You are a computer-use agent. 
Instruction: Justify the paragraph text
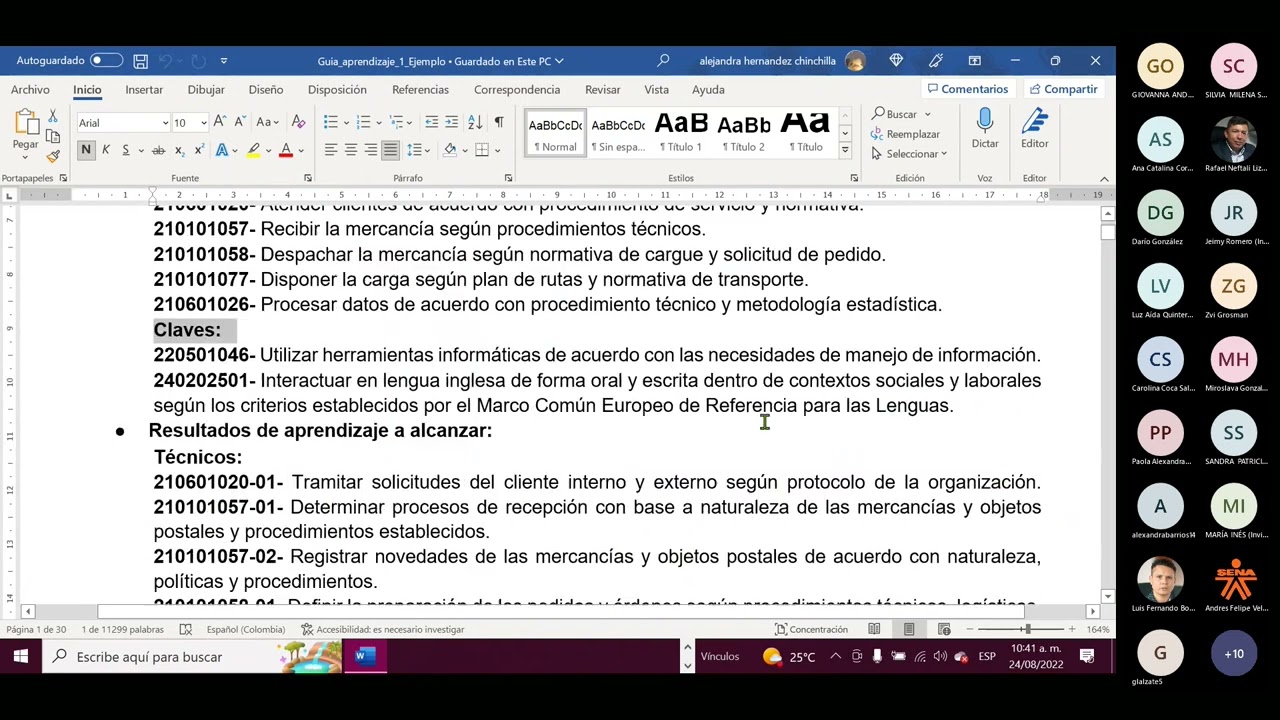tap(390, 150)
